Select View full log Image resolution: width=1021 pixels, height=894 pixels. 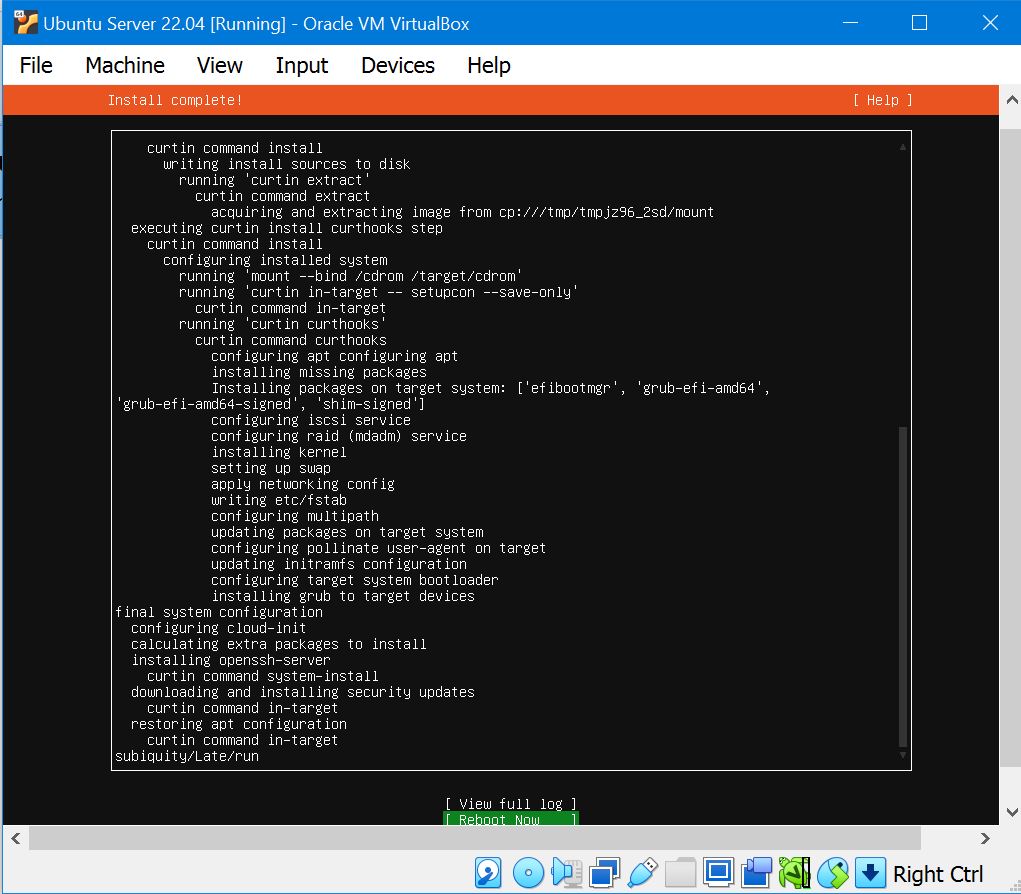[510, 804]
